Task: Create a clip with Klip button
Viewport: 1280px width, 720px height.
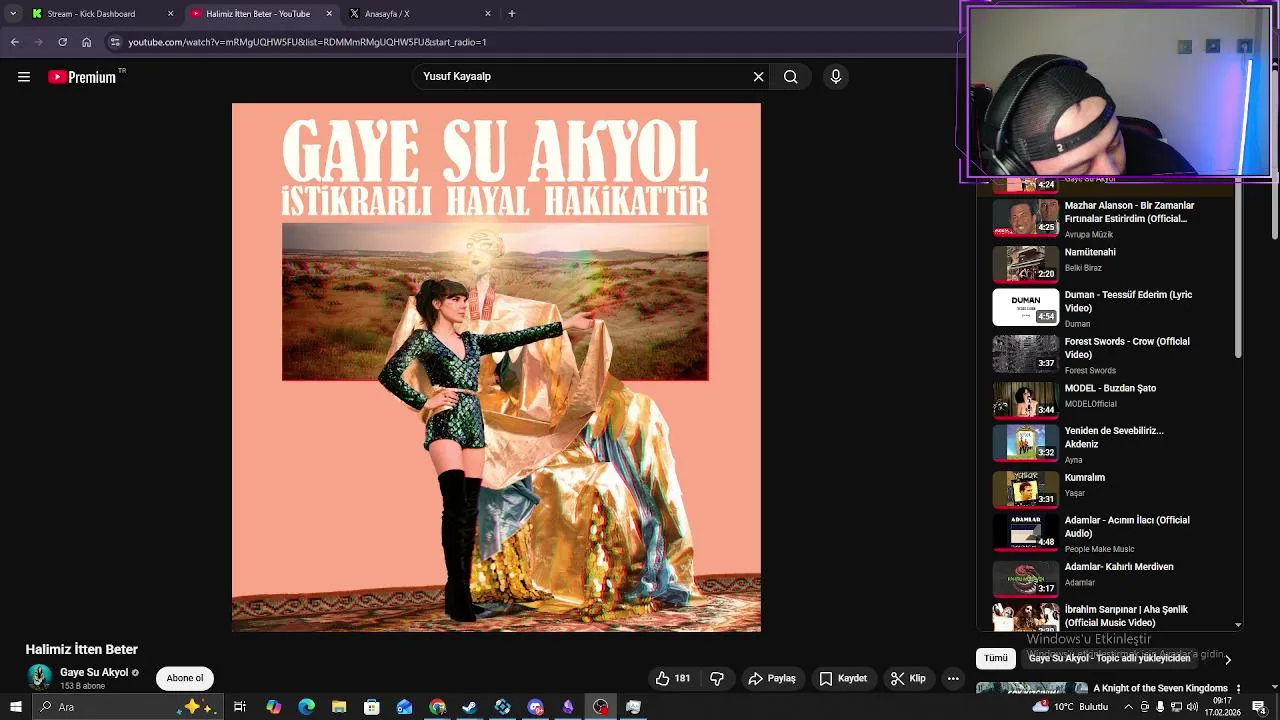Action: coord(908,678)
